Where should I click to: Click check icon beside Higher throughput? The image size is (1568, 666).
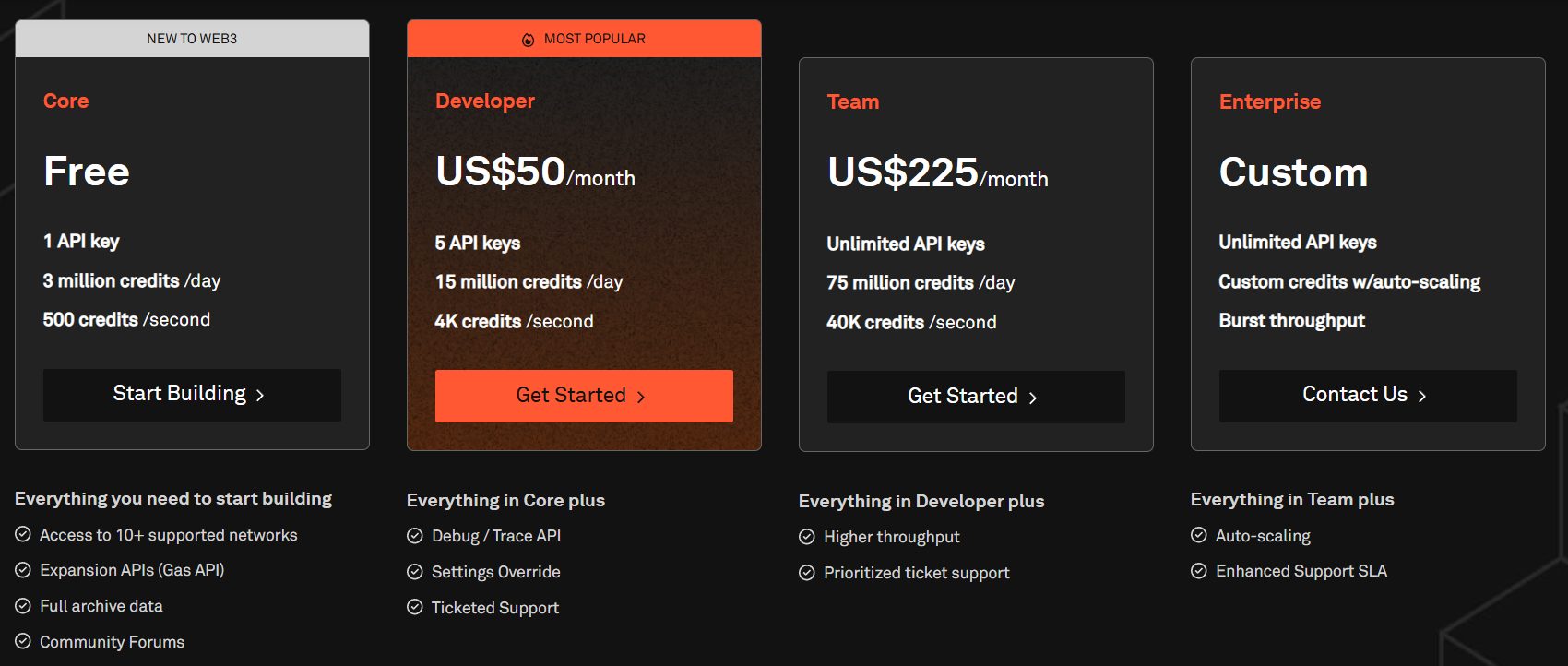[x=807, y=537]
